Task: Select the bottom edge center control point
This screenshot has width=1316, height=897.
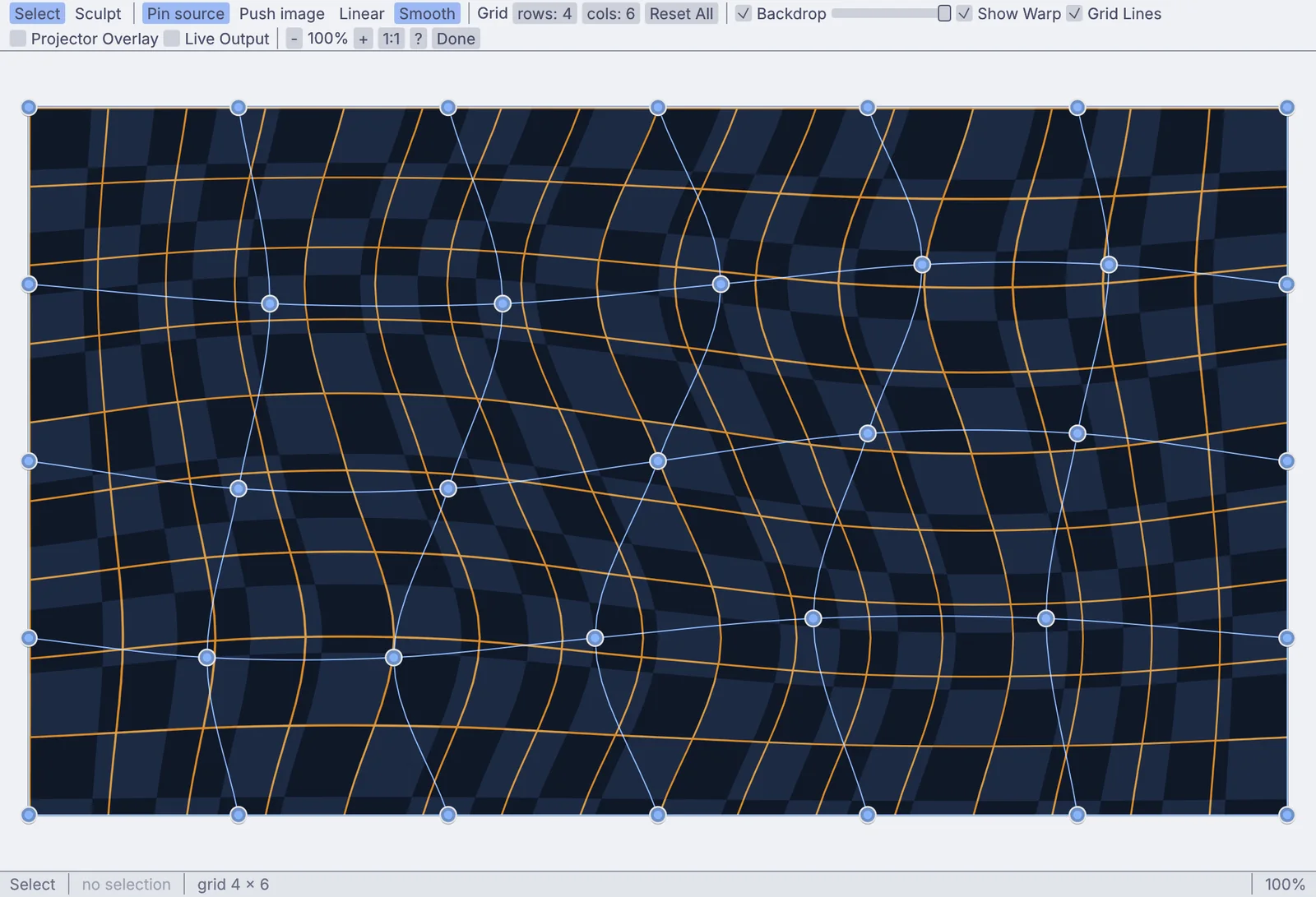Action: 658,815
